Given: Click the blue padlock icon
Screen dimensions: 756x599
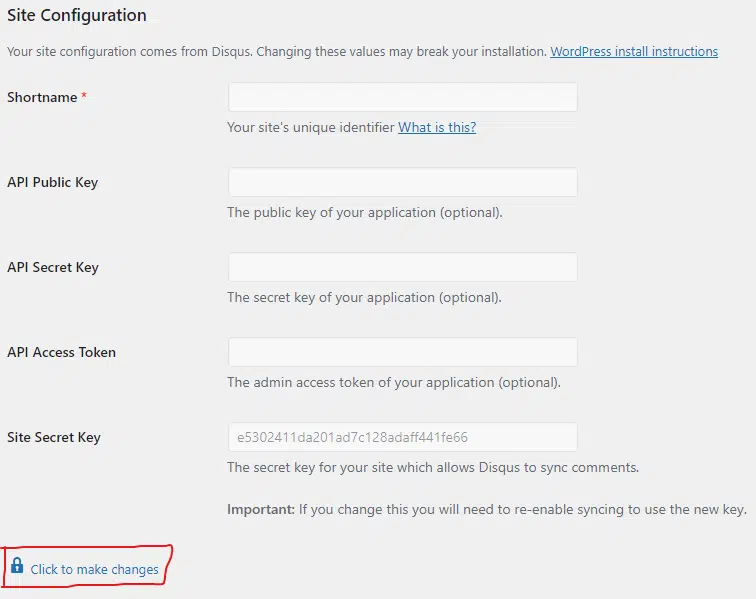Looking at the screenshot, I should pos(17,565).
